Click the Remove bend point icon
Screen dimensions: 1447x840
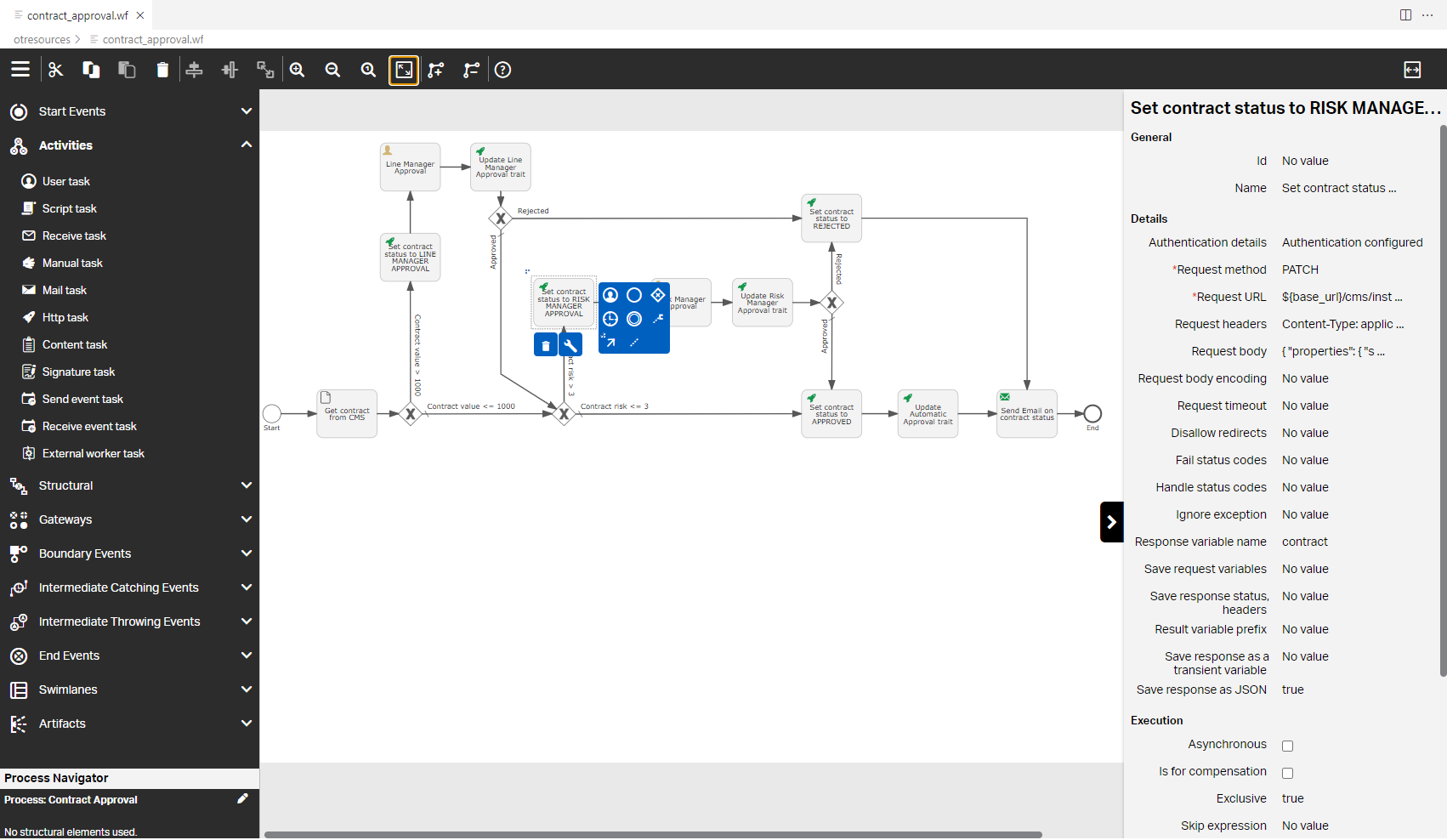pos(471,70)
